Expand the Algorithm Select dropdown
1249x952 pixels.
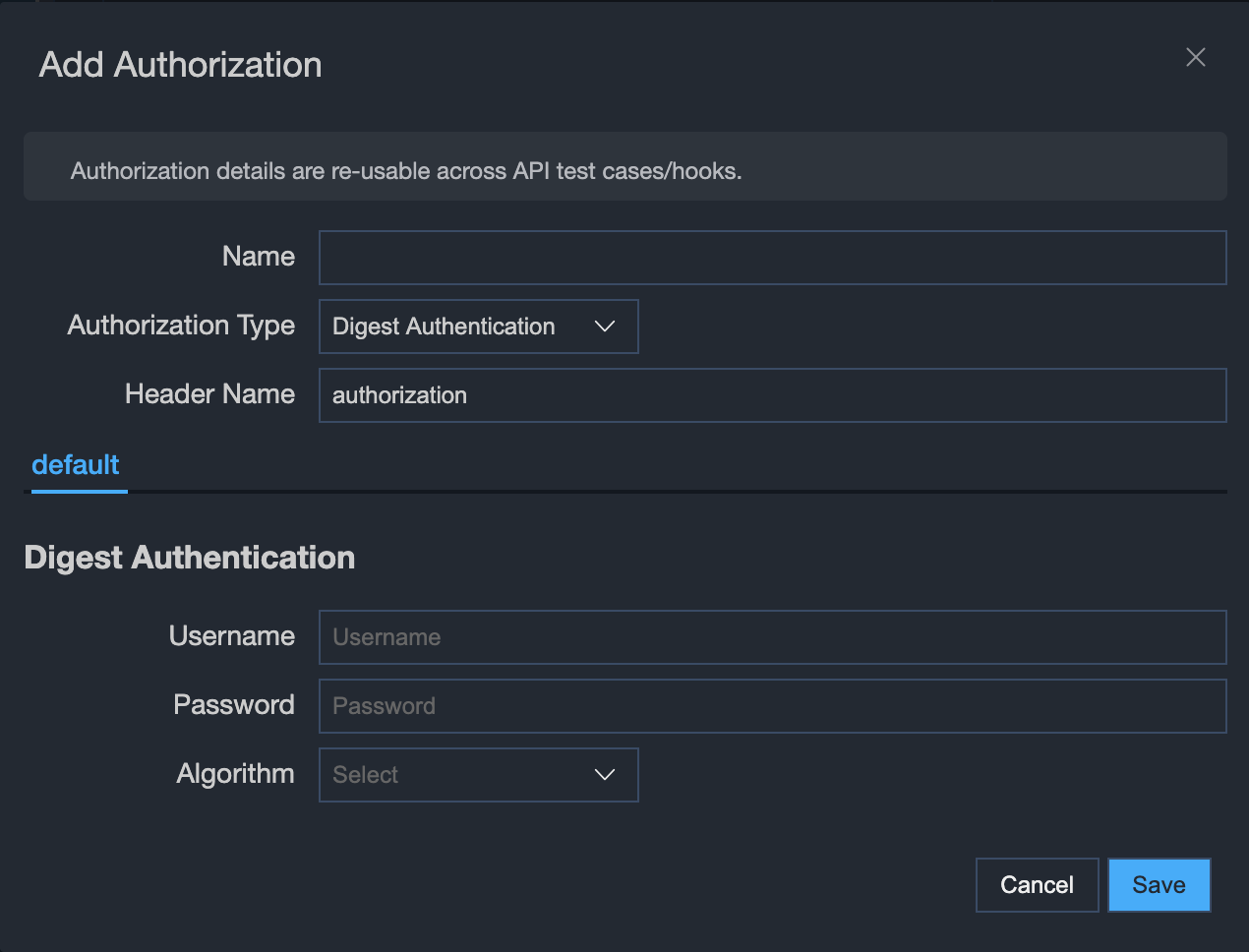click(478, 775)
